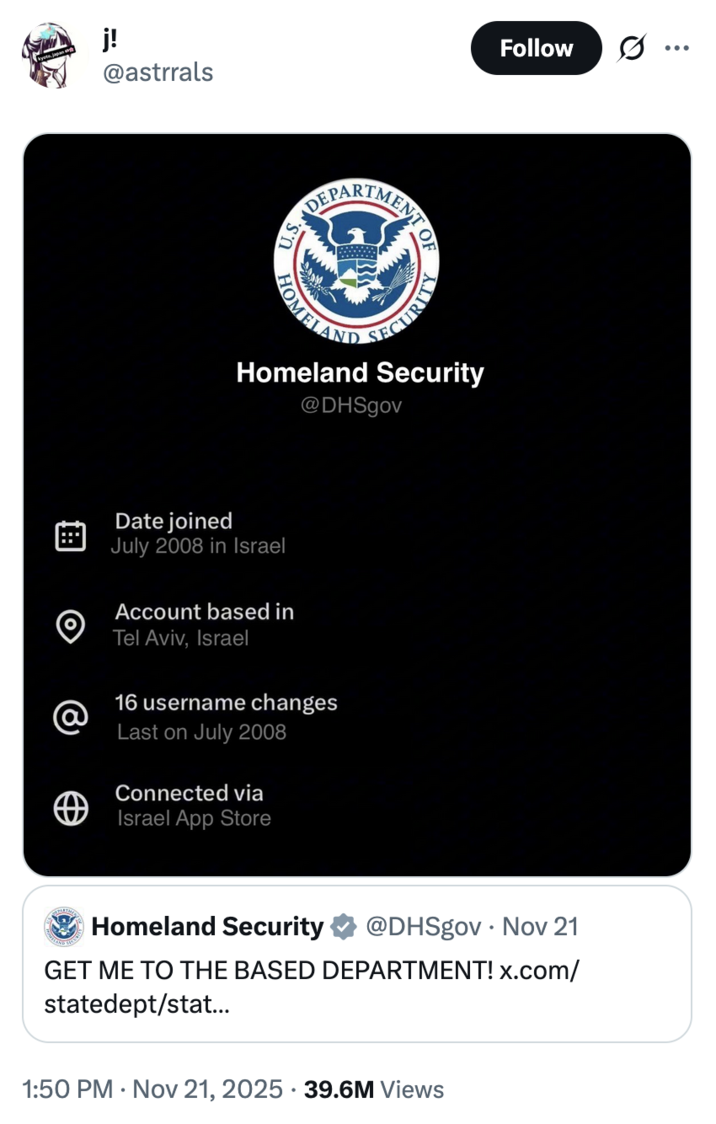This screenshot has height=1124, width=716.
Task: Click the globe Connected via icon
Action: pos(70,807)
